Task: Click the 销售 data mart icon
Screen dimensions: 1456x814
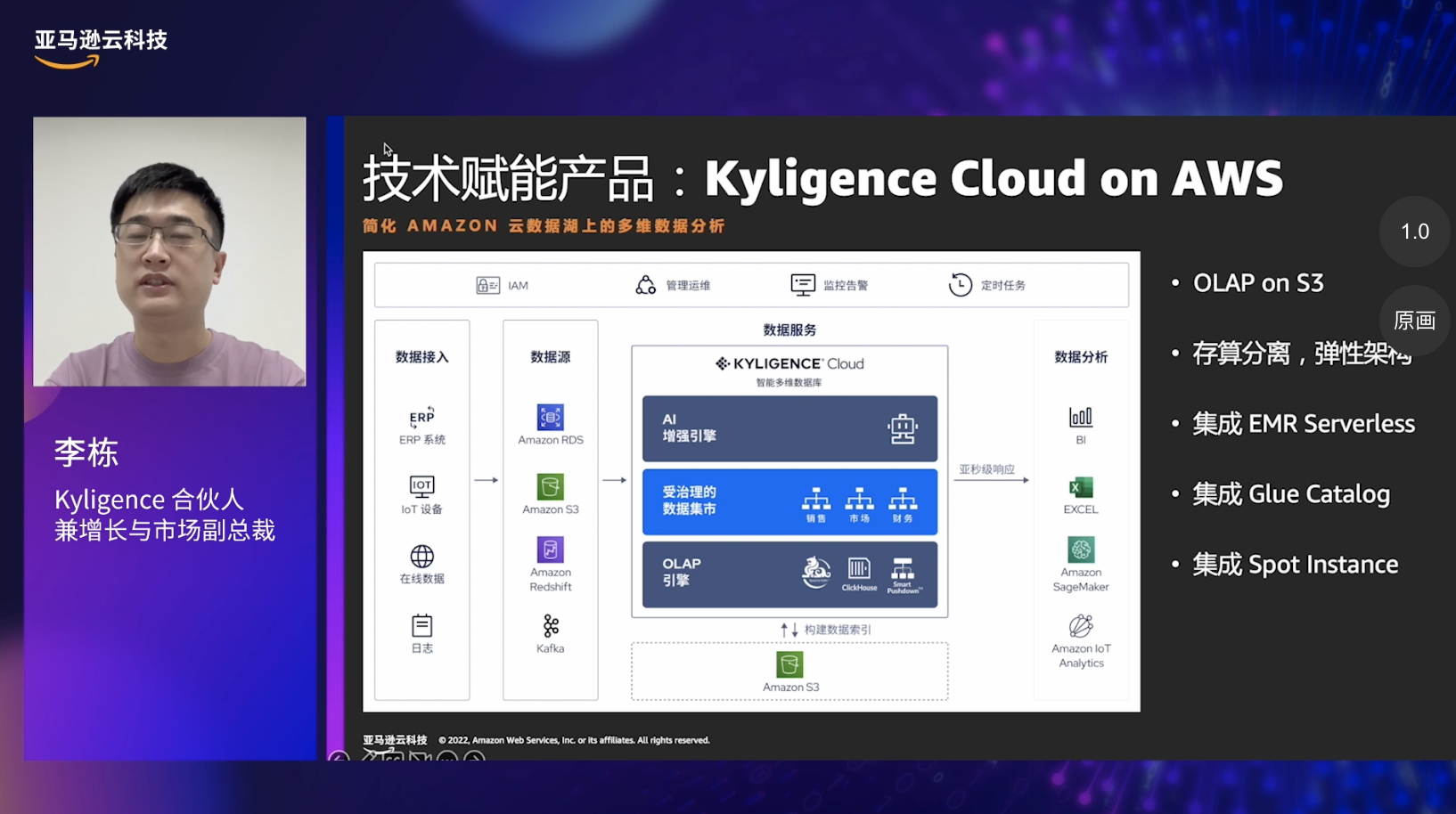Action: click(816, 500)
